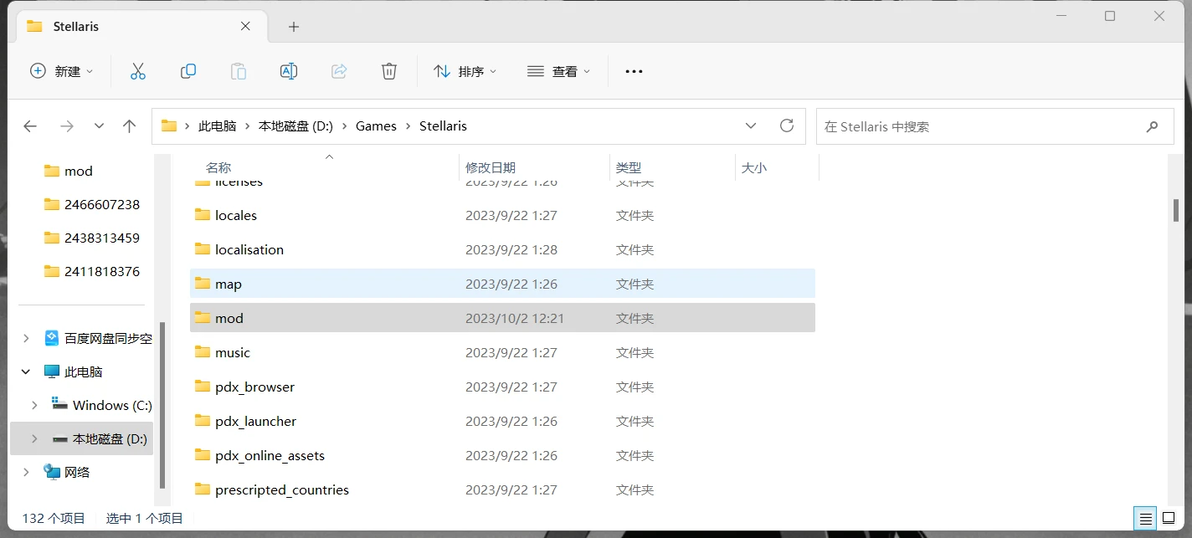This screenshot has width=1192, height=538.
Task: Open recent locations chevron dropdown
Action: point(99,126)
